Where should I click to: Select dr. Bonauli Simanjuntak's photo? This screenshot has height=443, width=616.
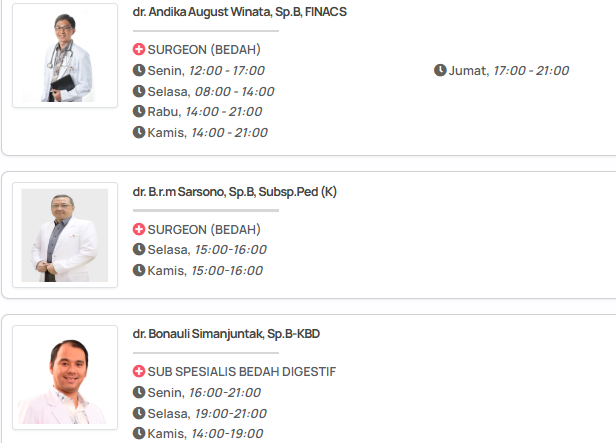pos(65,378)
